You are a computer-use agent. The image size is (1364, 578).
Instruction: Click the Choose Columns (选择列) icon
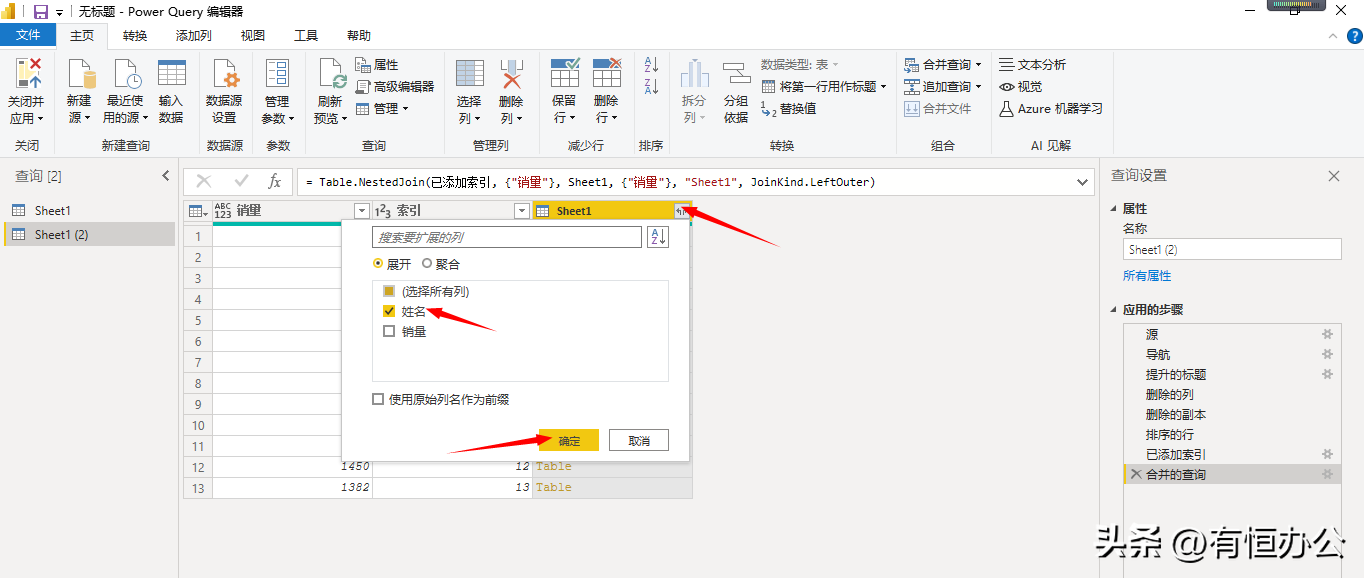tap(469, 74)
